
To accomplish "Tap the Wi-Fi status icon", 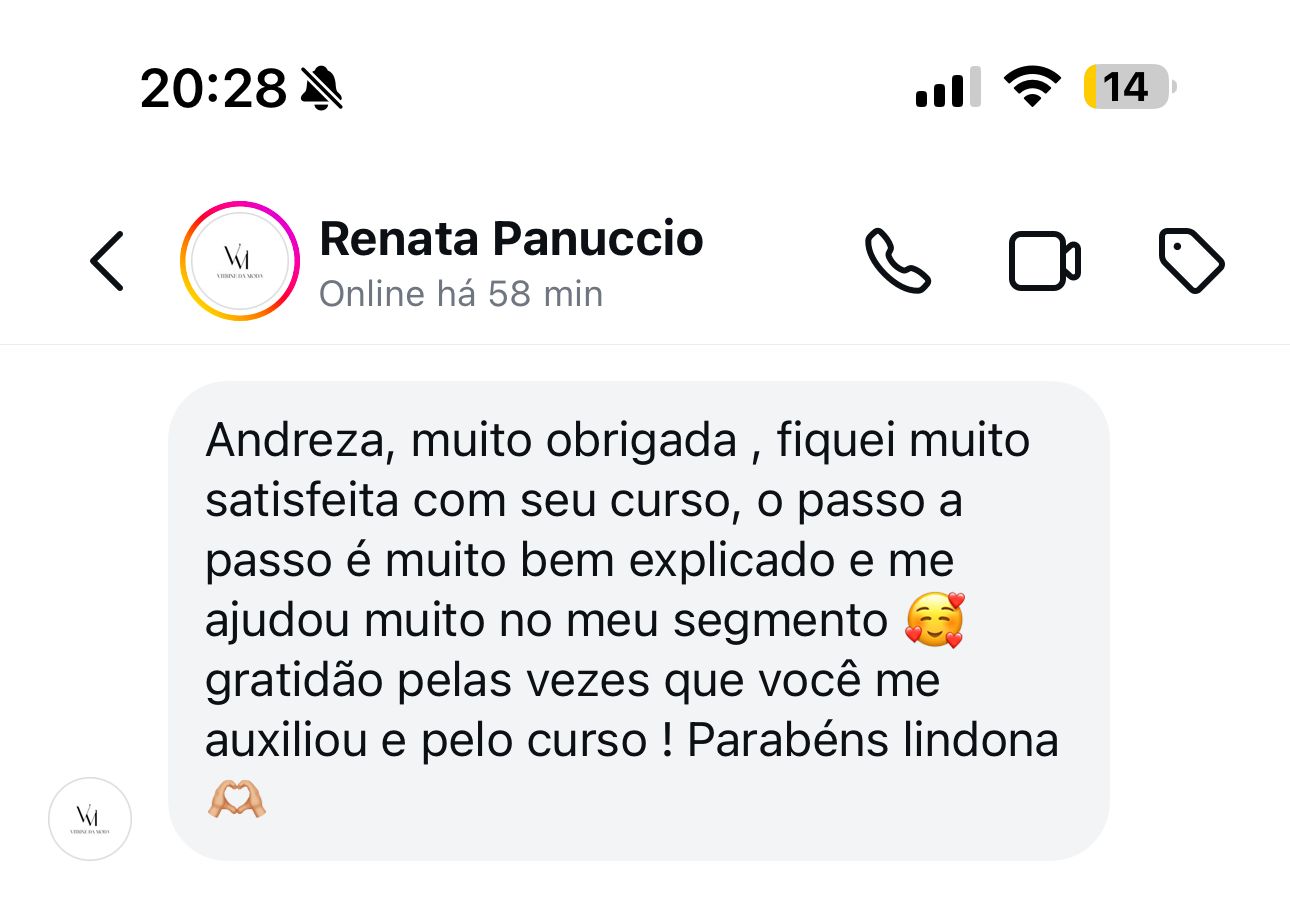I will (1032, 87).
